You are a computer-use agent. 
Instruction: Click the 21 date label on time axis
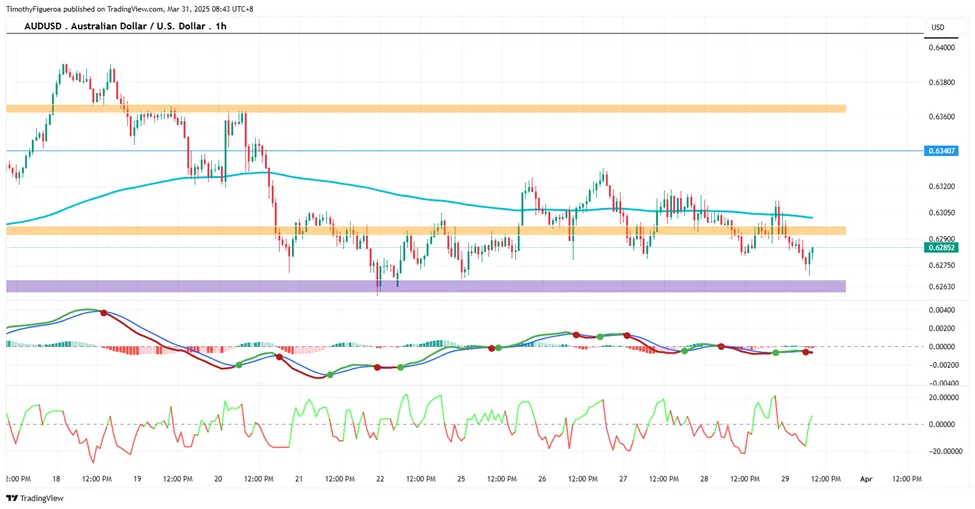click(299, 479)
